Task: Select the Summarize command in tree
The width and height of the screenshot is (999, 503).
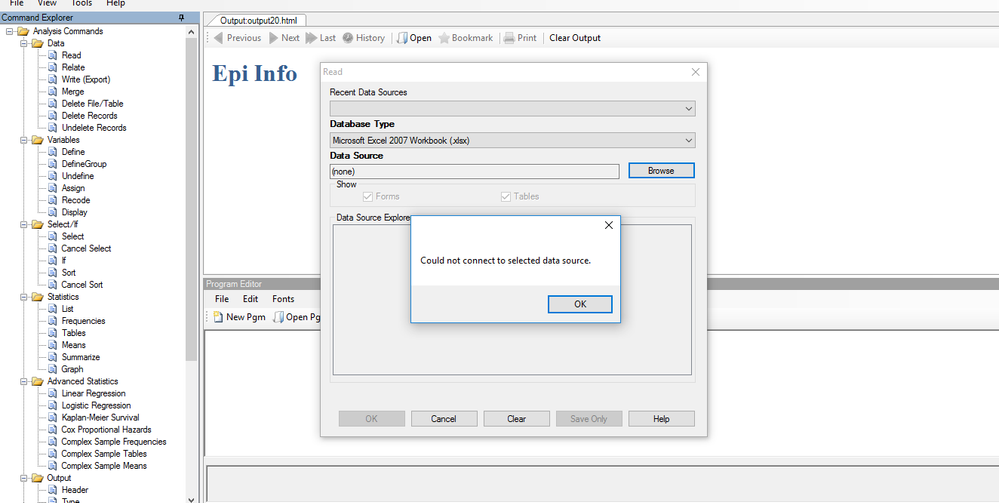Action: pos(80,357)
